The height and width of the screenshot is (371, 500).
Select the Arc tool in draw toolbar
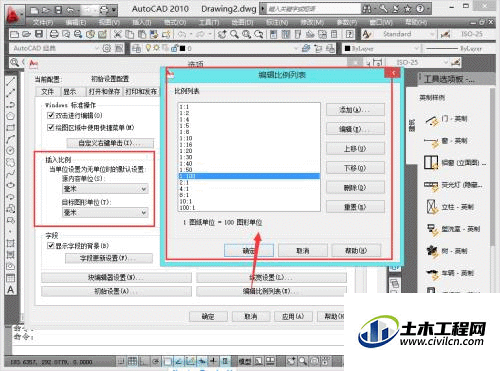11,139
